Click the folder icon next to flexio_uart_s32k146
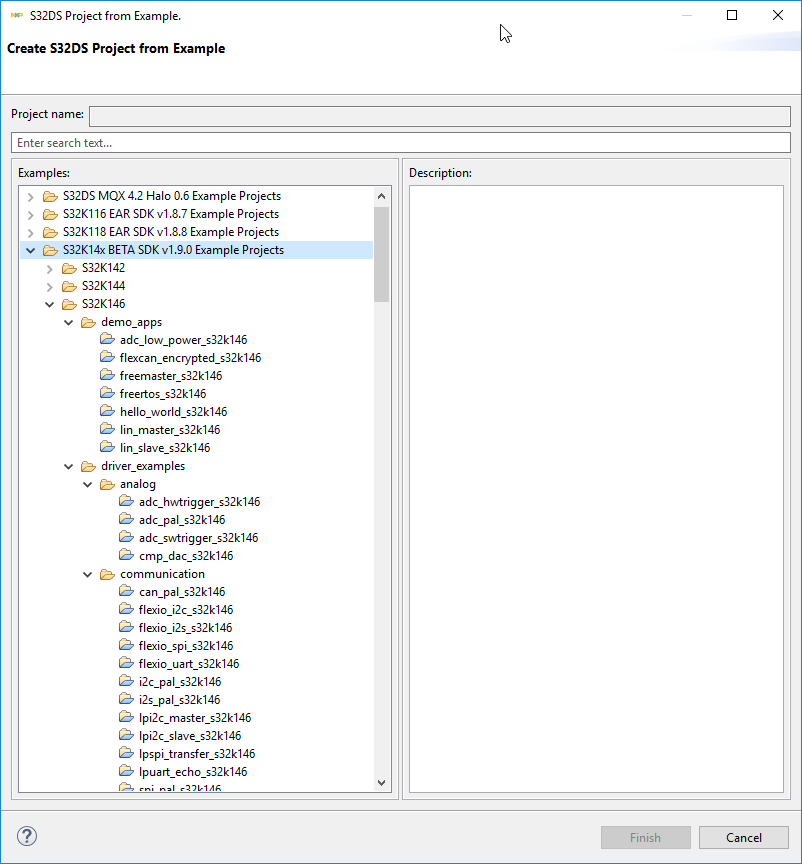Screen dimensions: 802x864 tap(127, 663)
